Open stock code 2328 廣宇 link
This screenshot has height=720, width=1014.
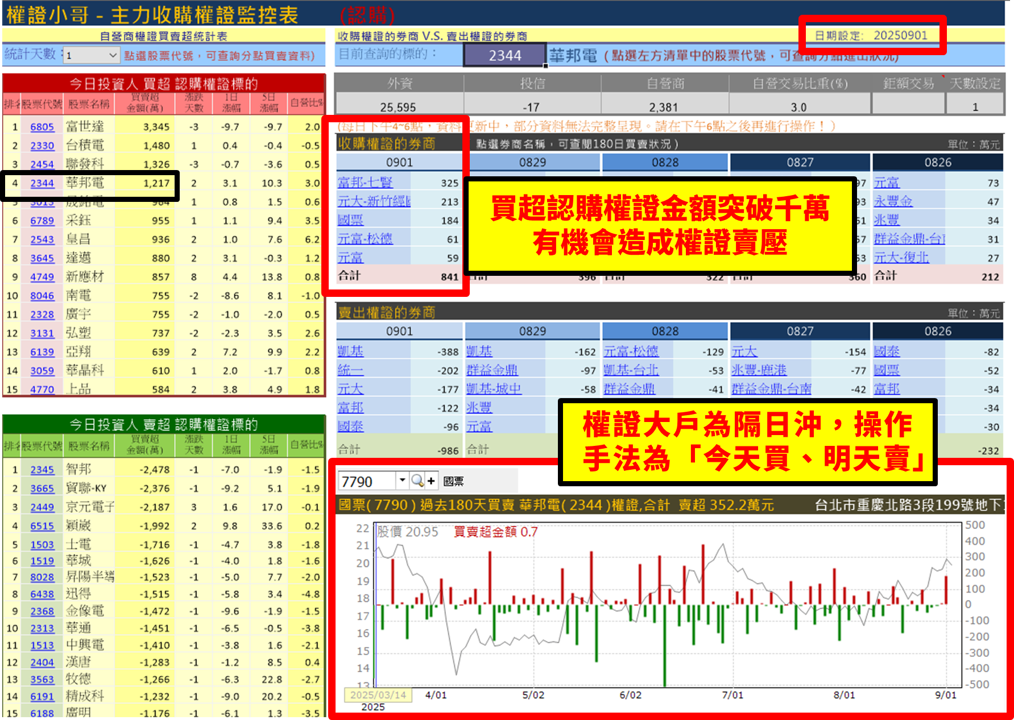pyautogui.click(x=42, y=314)
